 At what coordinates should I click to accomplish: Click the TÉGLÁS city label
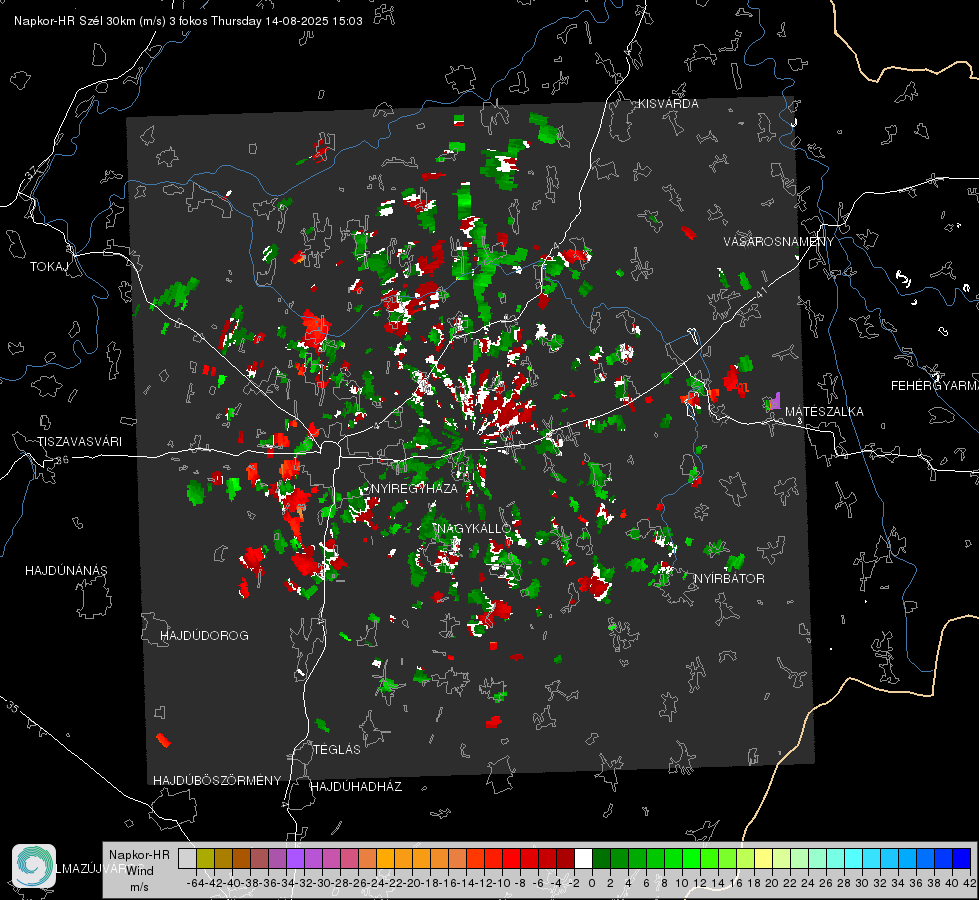click(337, 750)
